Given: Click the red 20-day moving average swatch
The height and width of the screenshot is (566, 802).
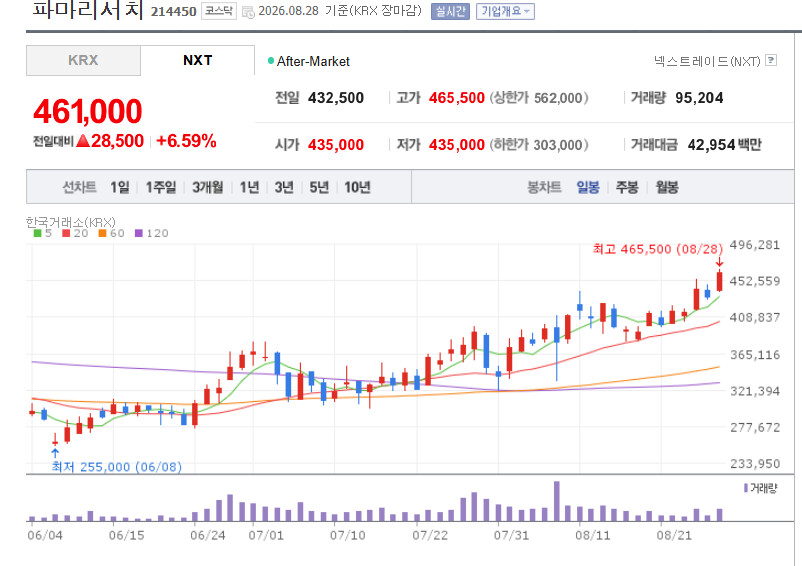Looking at the screenshot, I should [x=66, y=233].
